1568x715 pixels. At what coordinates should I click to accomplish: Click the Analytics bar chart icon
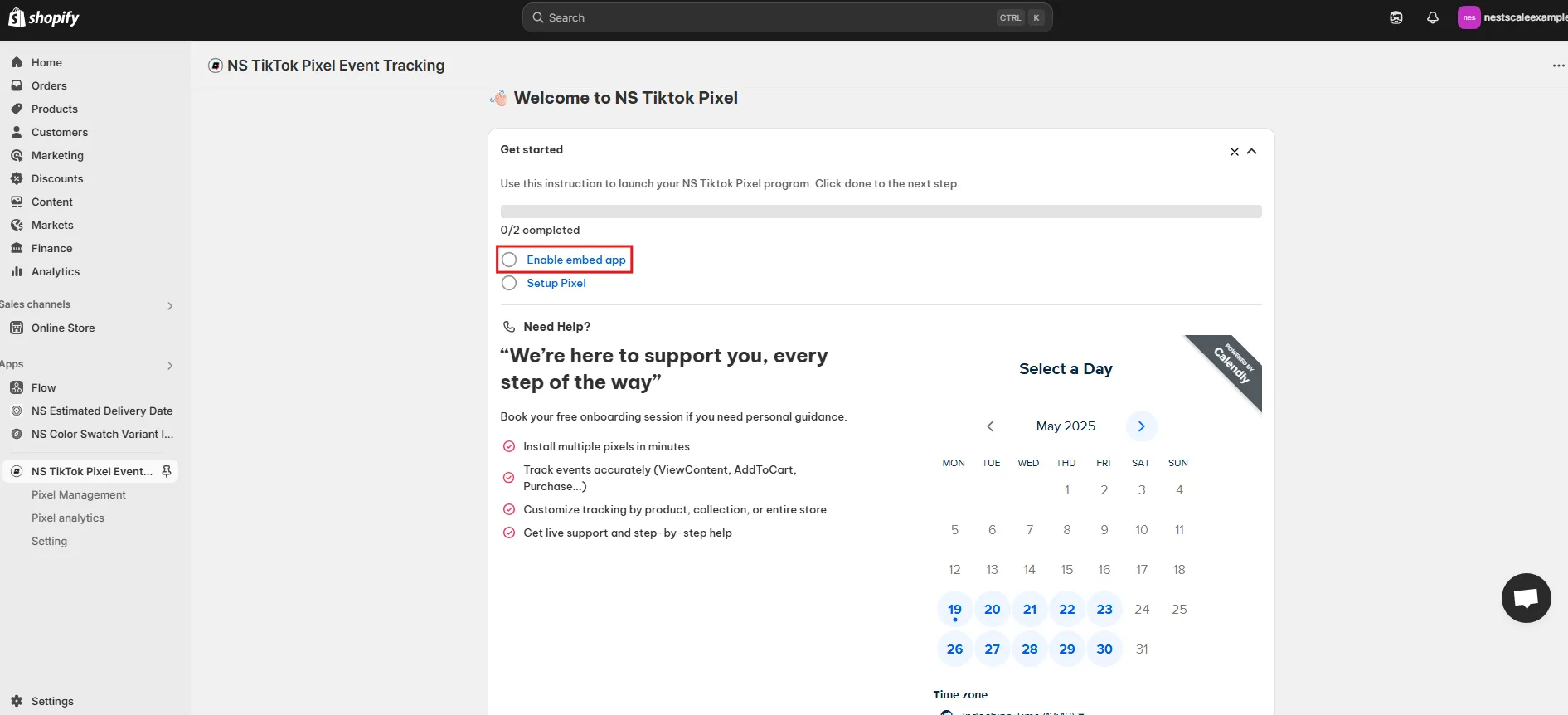(17, 271)
